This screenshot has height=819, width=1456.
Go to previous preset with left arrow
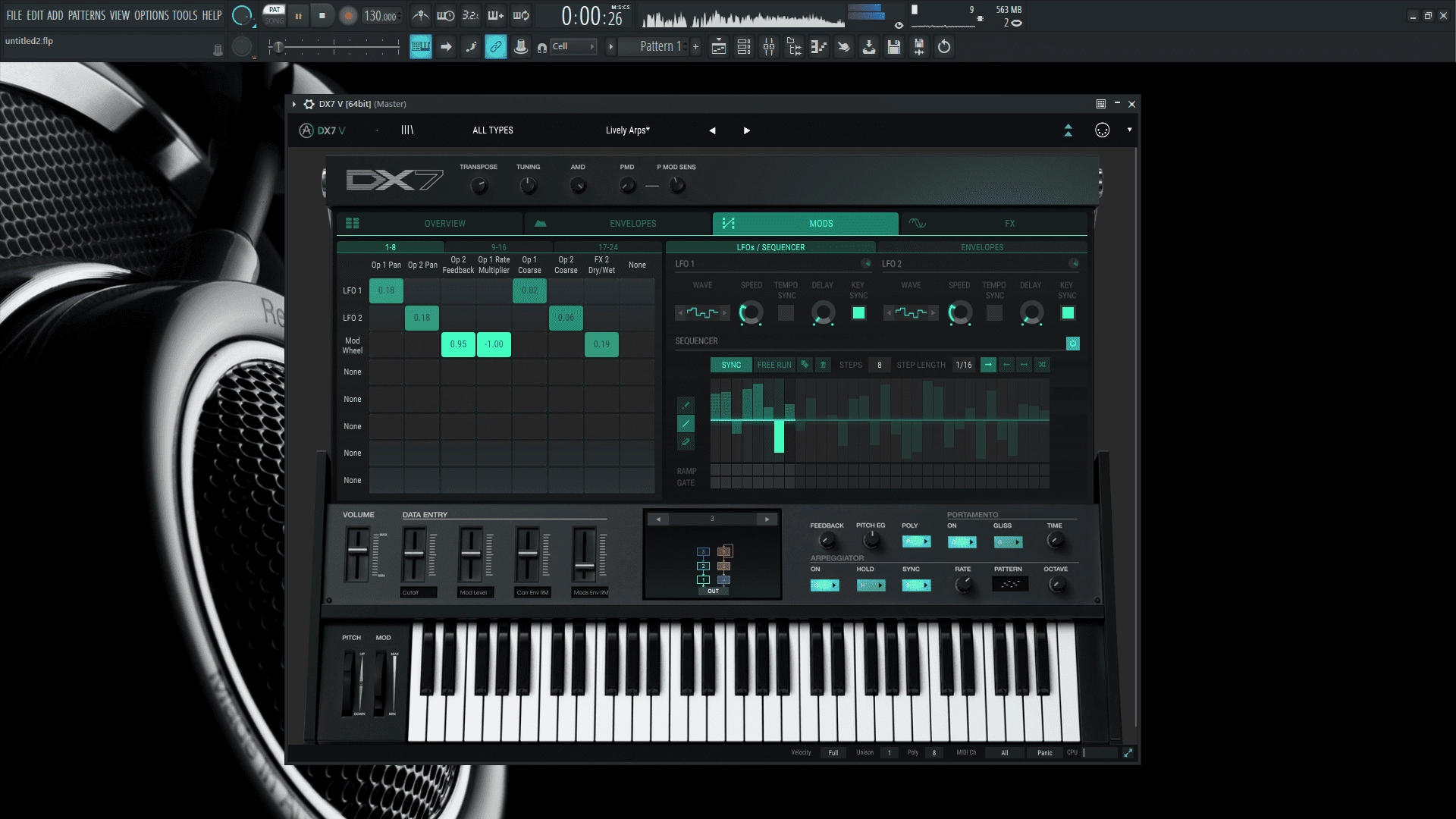(712, 130)
